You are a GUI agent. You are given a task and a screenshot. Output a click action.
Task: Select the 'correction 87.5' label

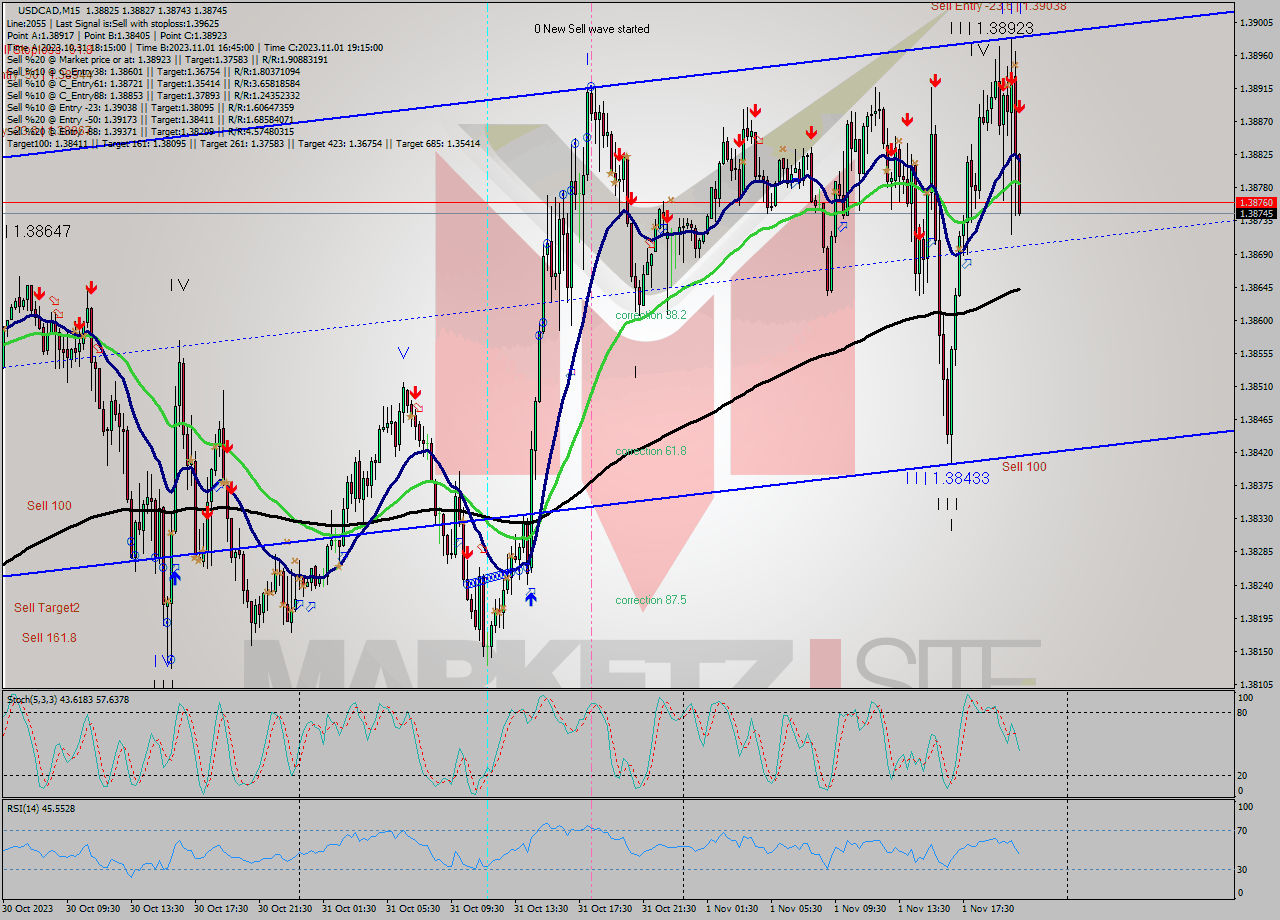651,600
